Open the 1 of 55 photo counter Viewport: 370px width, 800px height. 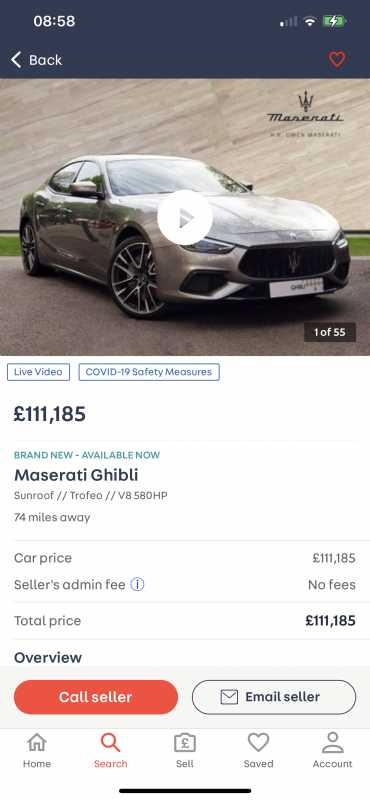click(x=330, y=332)
